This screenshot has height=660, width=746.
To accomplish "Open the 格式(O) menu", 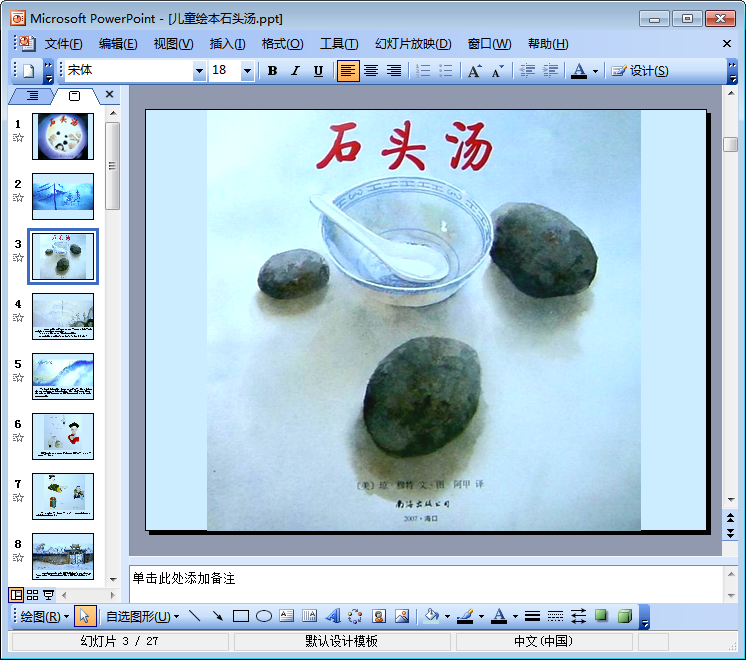I will coord(282,44).
